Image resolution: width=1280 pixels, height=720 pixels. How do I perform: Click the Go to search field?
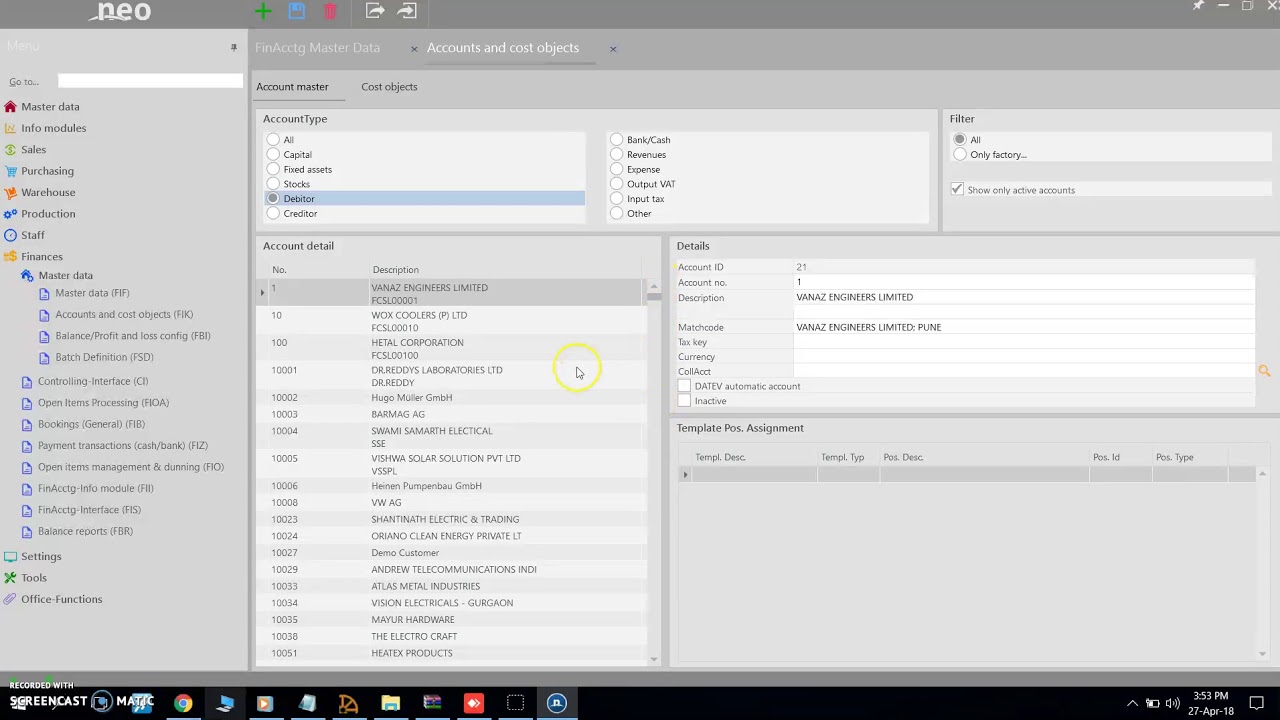(150, 81)
